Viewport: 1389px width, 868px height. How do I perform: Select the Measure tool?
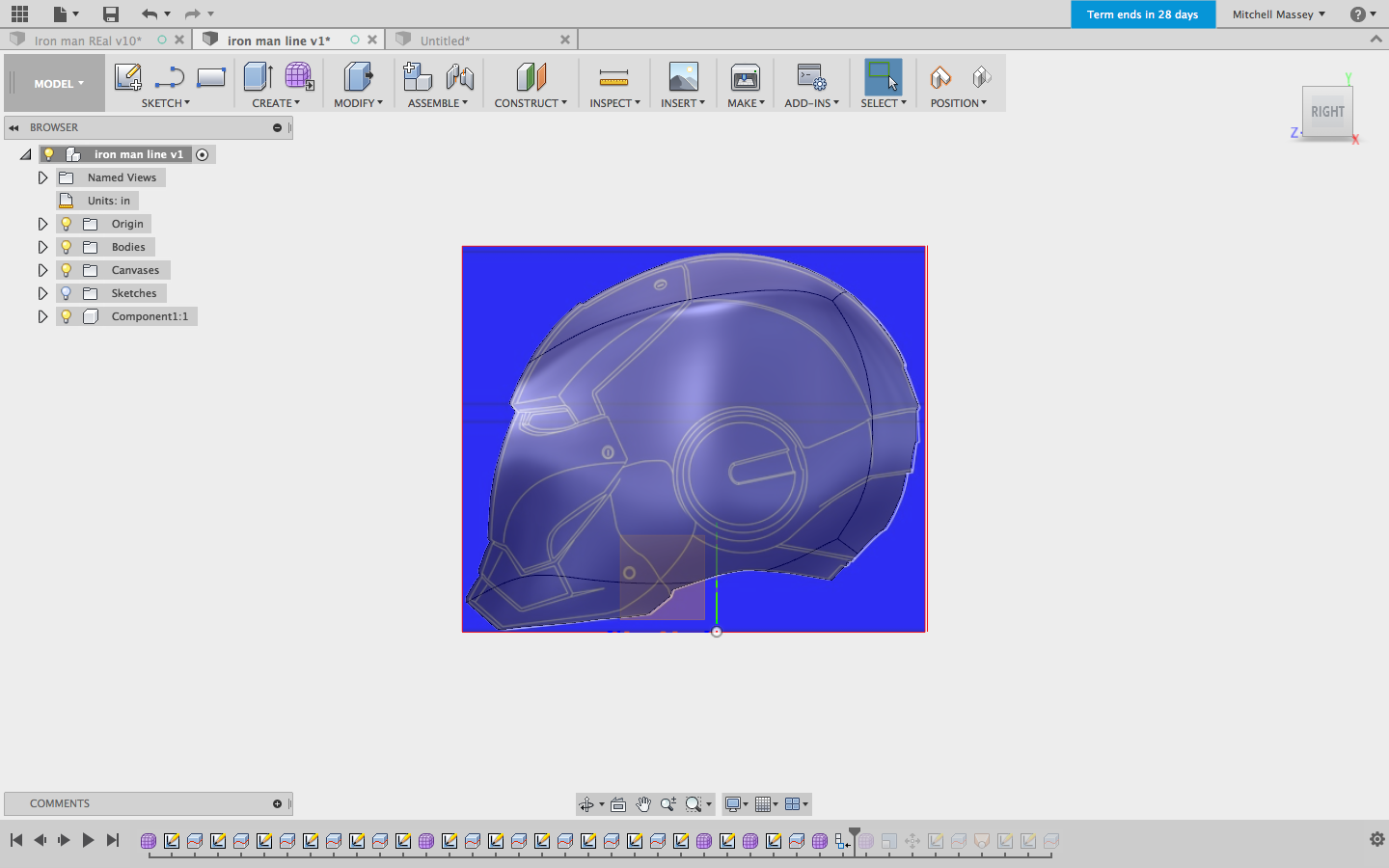(613, 76)
